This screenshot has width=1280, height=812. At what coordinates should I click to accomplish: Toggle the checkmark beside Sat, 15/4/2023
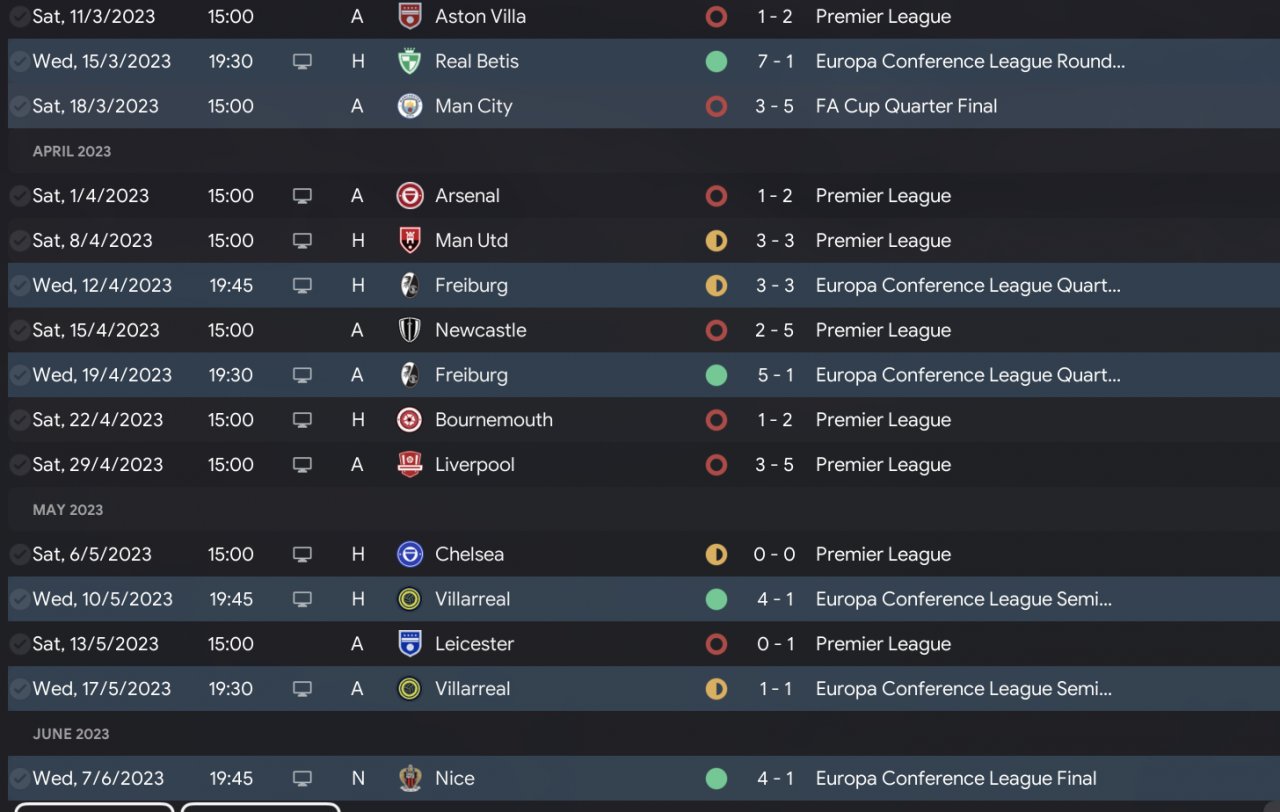pyautogui.click(x=19, y=330)
